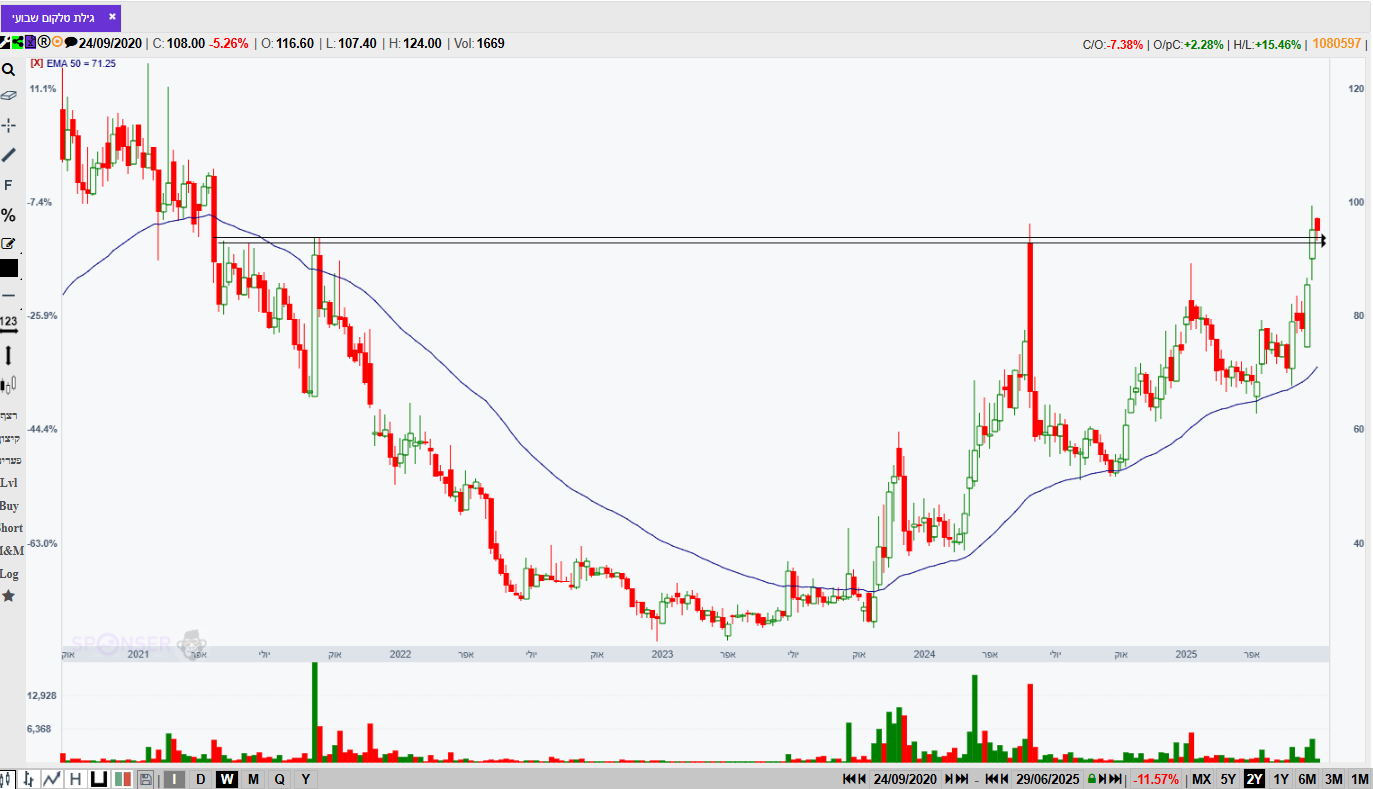
Task: Click the orange security number 1080597
Action: 1338,43
